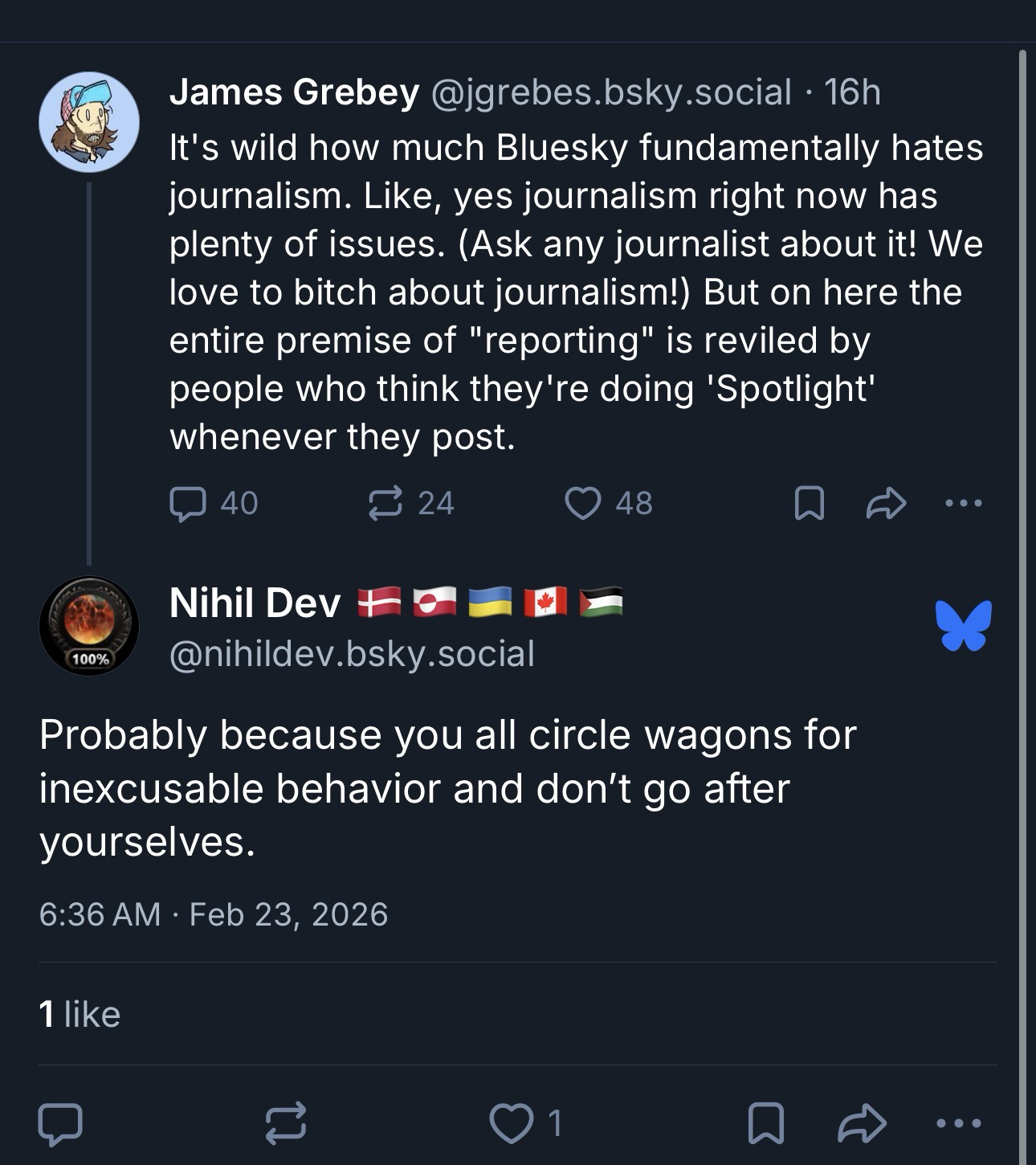Repost James Grebey's journalism post
1036x1165 pixels.
[385, 504]
